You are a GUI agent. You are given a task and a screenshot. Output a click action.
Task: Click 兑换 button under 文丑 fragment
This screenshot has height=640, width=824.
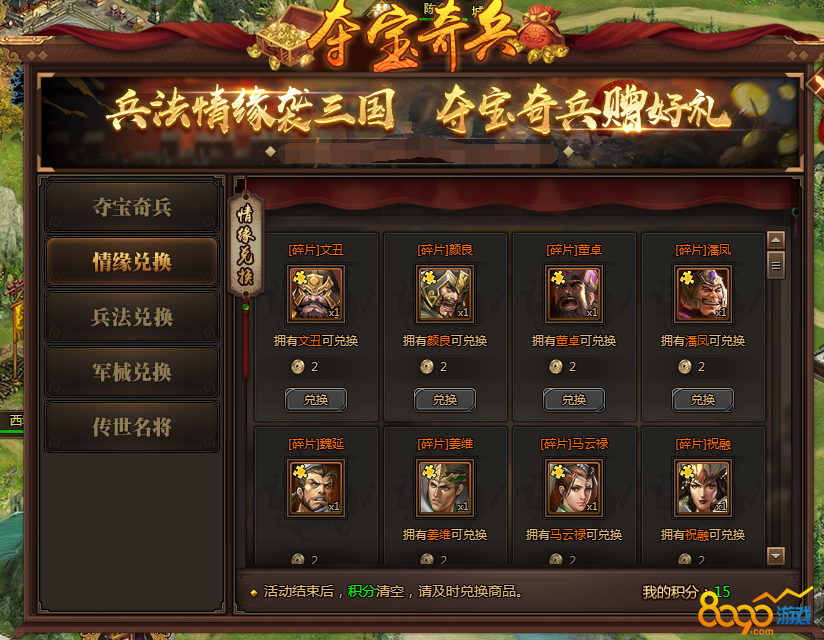[316, 400]
